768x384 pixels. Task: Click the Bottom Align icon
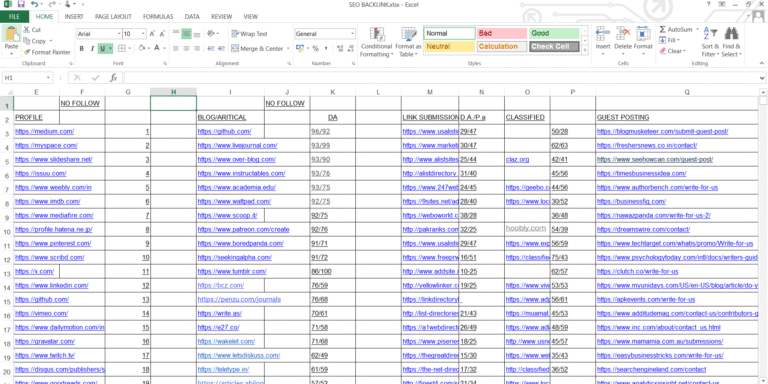(x=196, y=34)
